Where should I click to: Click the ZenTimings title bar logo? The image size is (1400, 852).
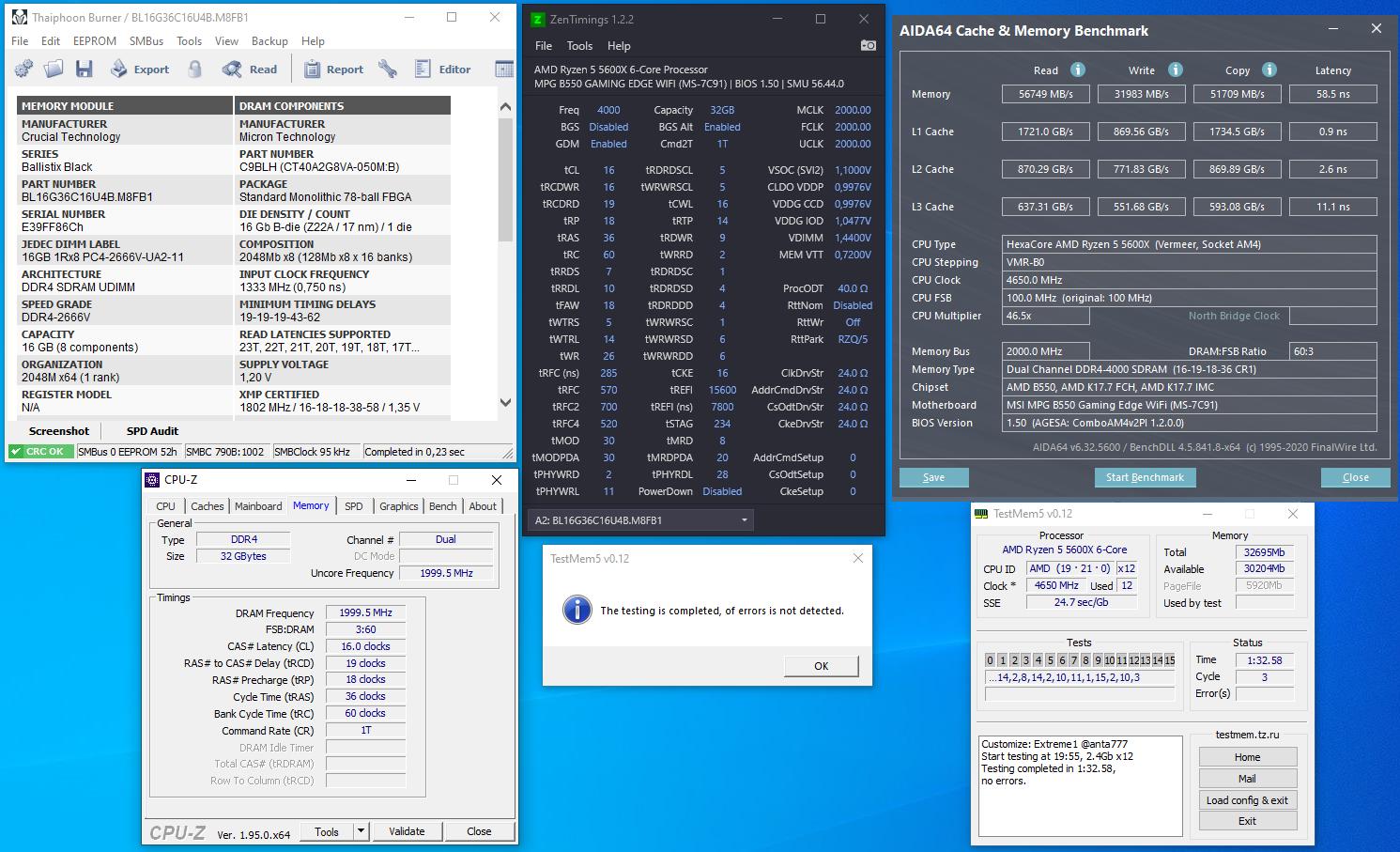537,19
